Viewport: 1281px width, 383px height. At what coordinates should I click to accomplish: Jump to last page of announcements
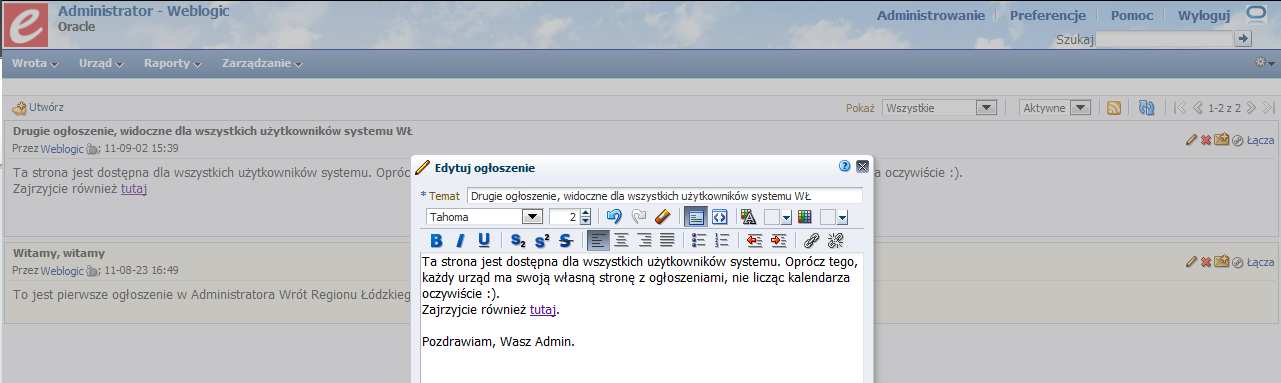coord(1268,108)
